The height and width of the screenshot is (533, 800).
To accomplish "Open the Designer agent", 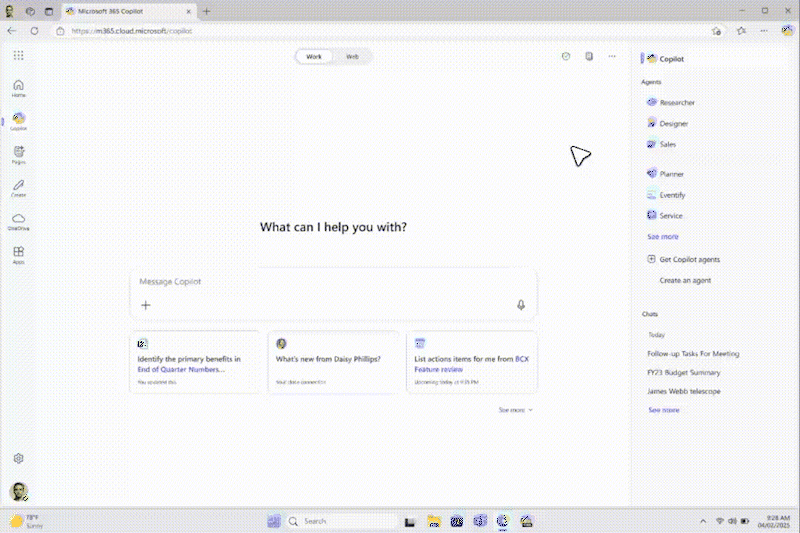I will (667, 123).
